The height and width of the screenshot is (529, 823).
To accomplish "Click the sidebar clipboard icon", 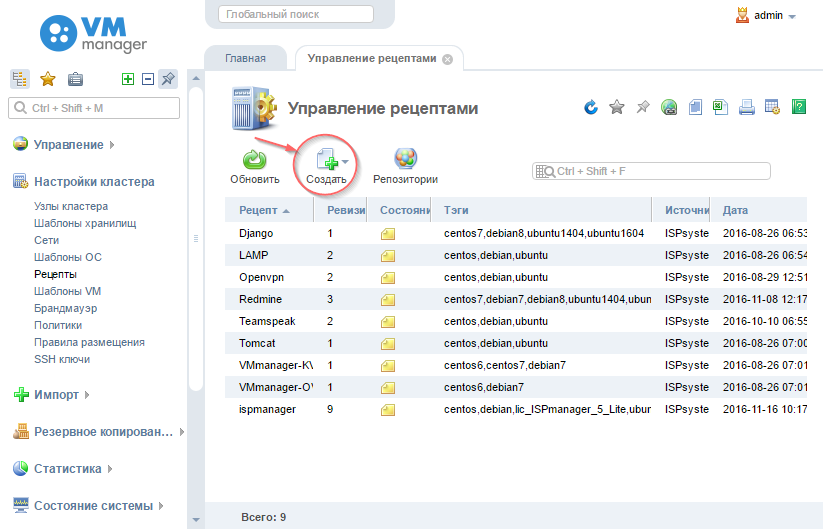I will (x=76, y=79).
